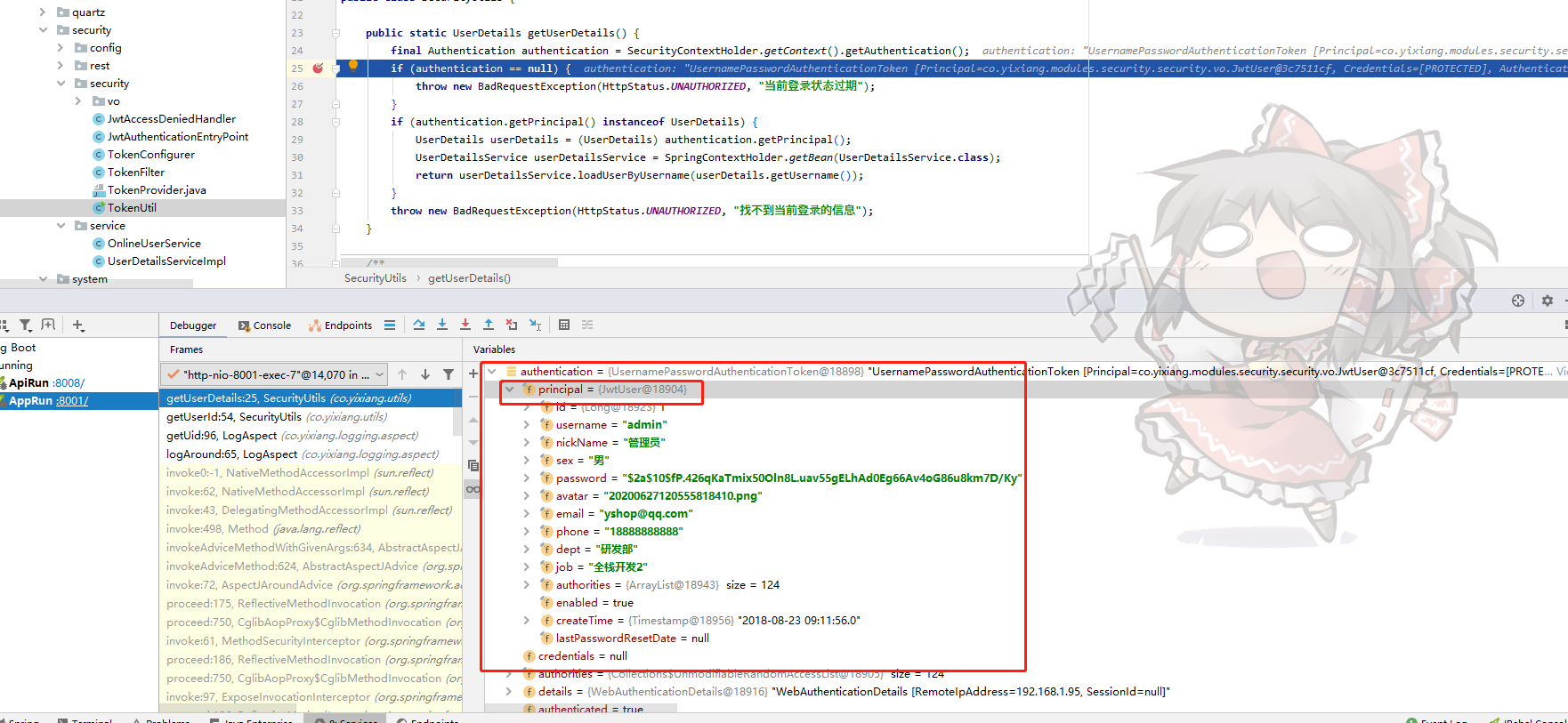Expand the rest folder
Viewport: 1568px width, 723px height.
click(61, 66)
